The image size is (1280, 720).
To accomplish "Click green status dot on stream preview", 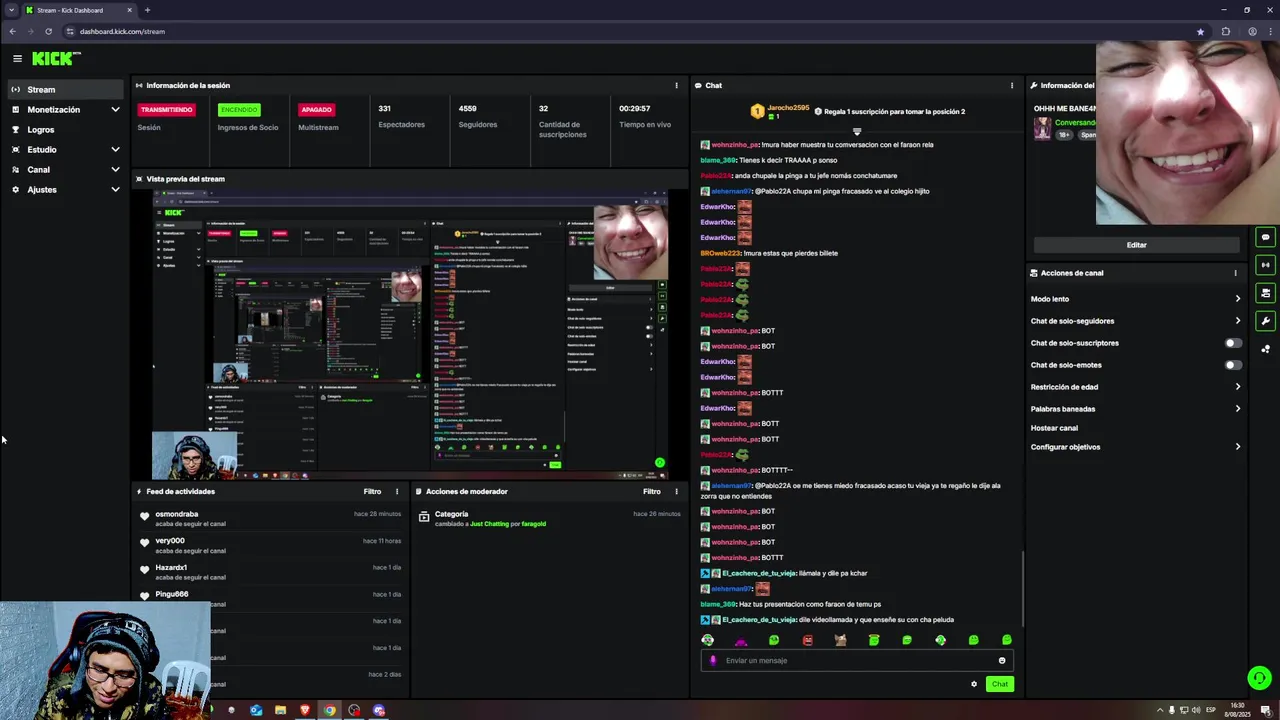I will pyautogui.click(x=659, y=463).
